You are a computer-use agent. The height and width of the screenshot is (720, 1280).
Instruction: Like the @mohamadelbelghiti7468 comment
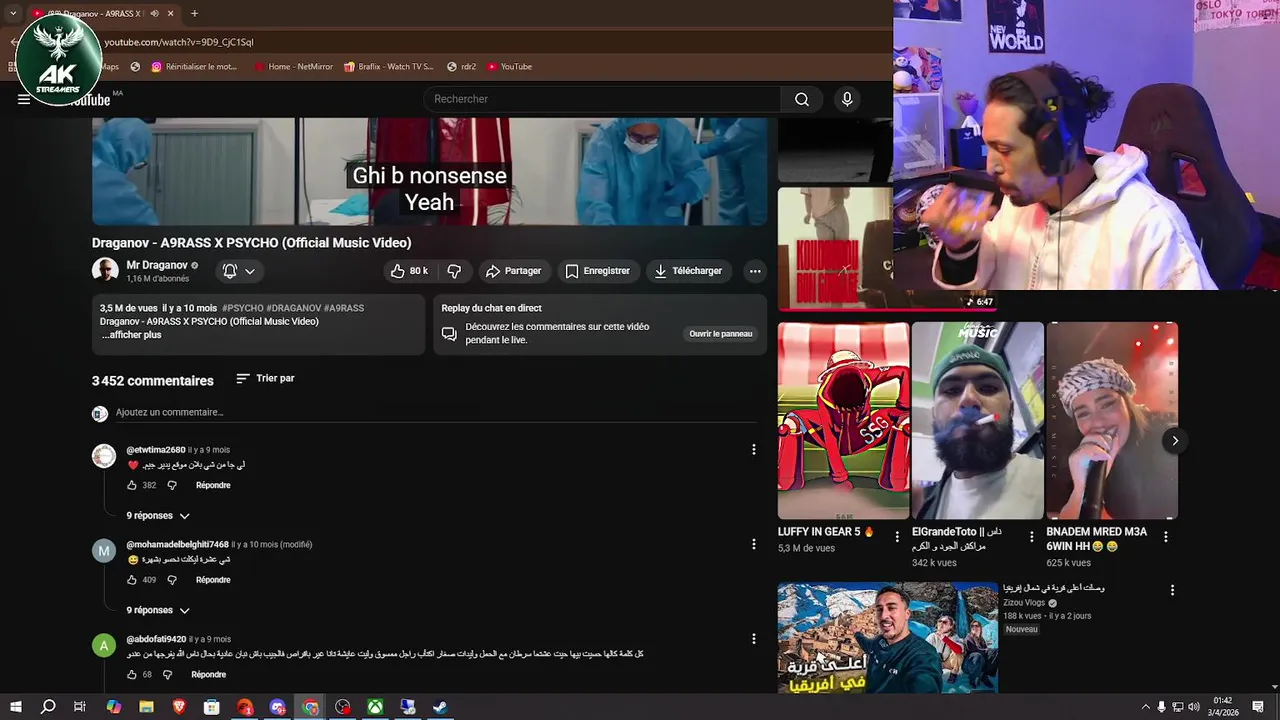[x=132, y=580]
